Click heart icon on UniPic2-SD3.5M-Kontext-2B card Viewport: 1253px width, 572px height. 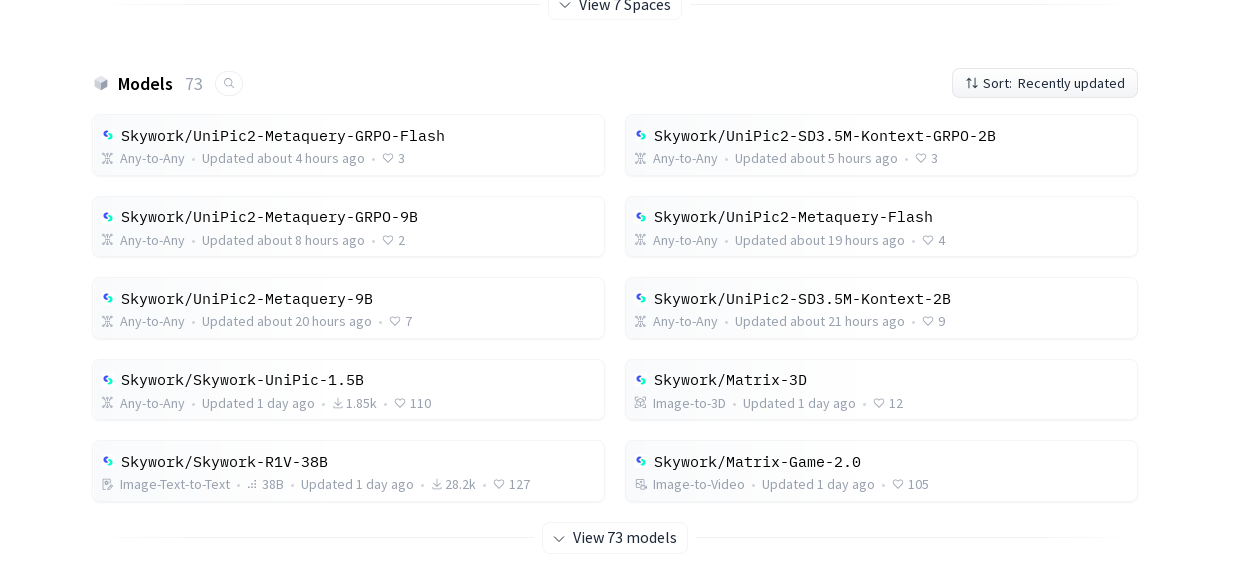click(928, 321)
